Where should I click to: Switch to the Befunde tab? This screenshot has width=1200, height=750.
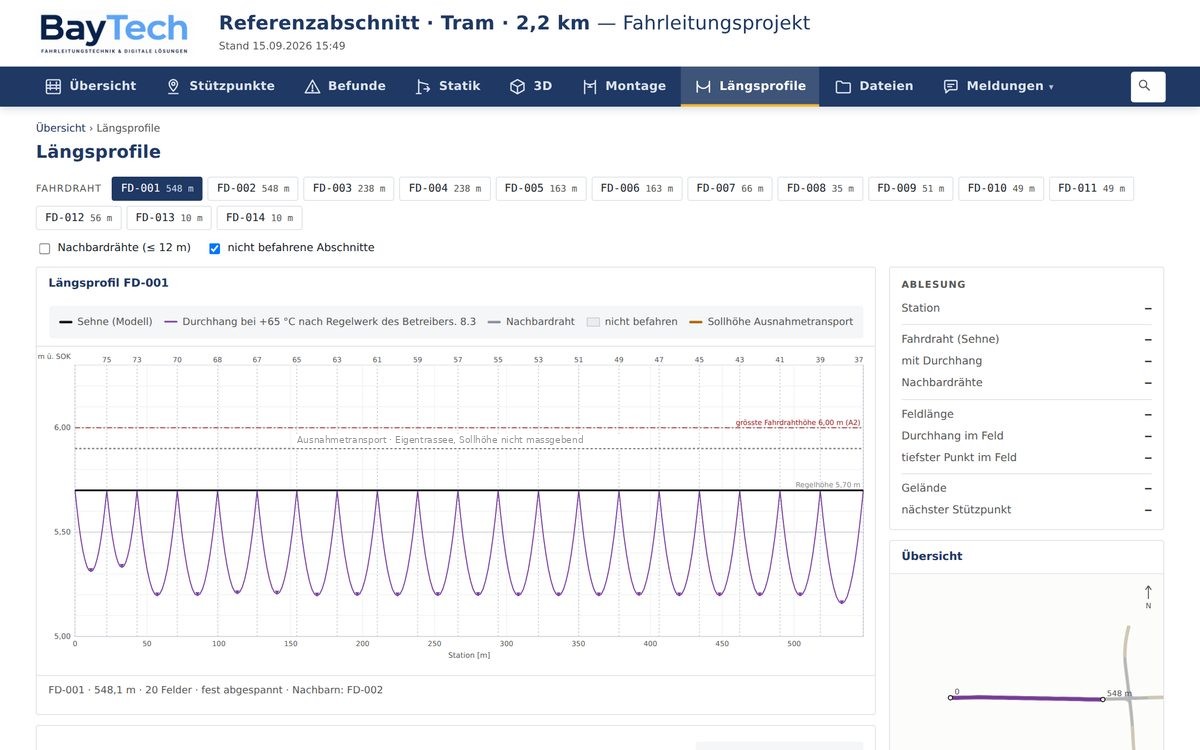(x=345, y=86)
